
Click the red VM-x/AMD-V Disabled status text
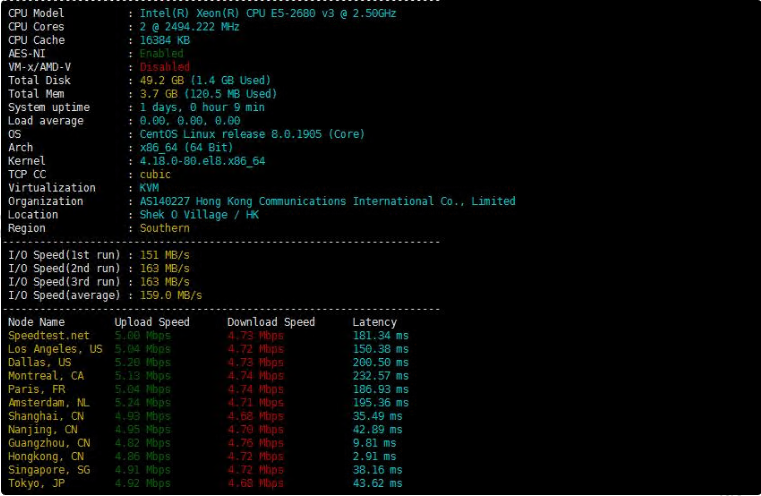click(x=164, y=67)
